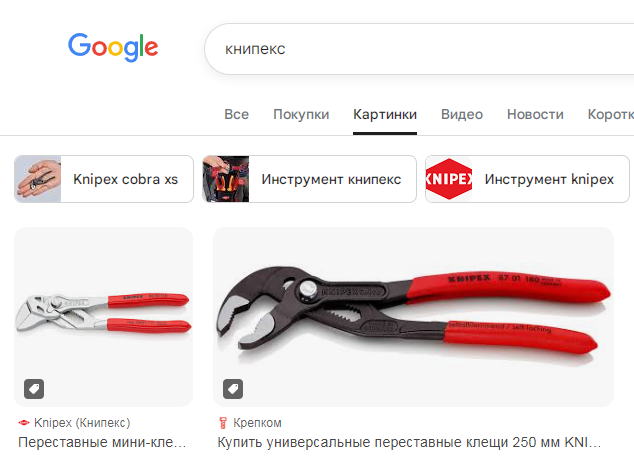
Task: Click the Knipex favicon beside Knipex (Книпекс)
Action: tap(24, 423)
